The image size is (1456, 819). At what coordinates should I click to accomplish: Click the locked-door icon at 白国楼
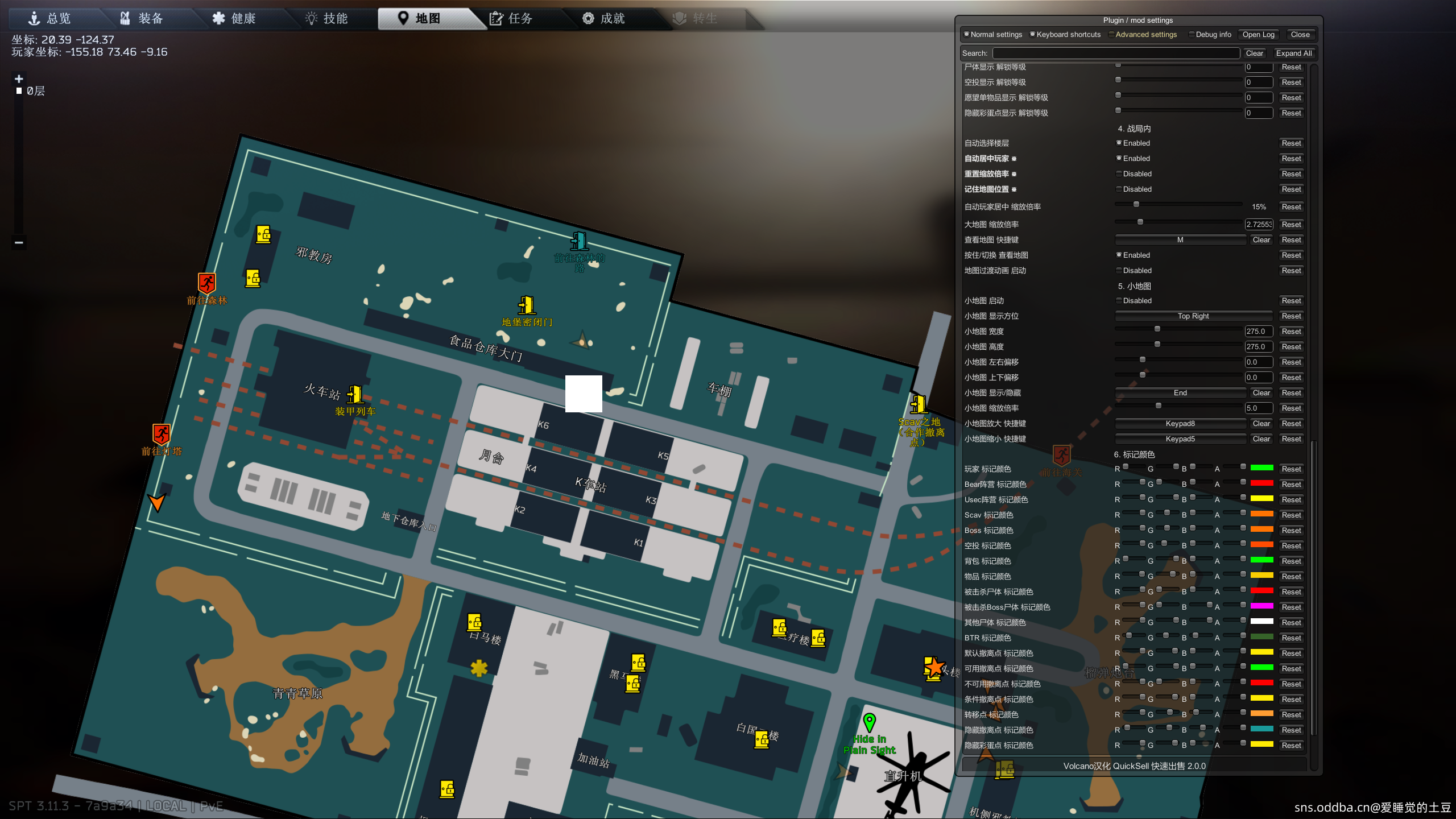762,739
